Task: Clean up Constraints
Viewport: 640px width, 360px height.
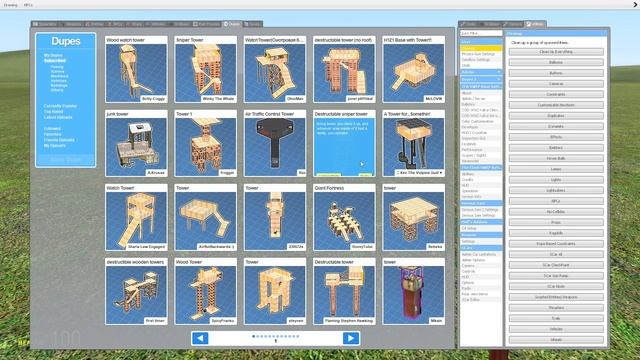Action: (556, 94)
